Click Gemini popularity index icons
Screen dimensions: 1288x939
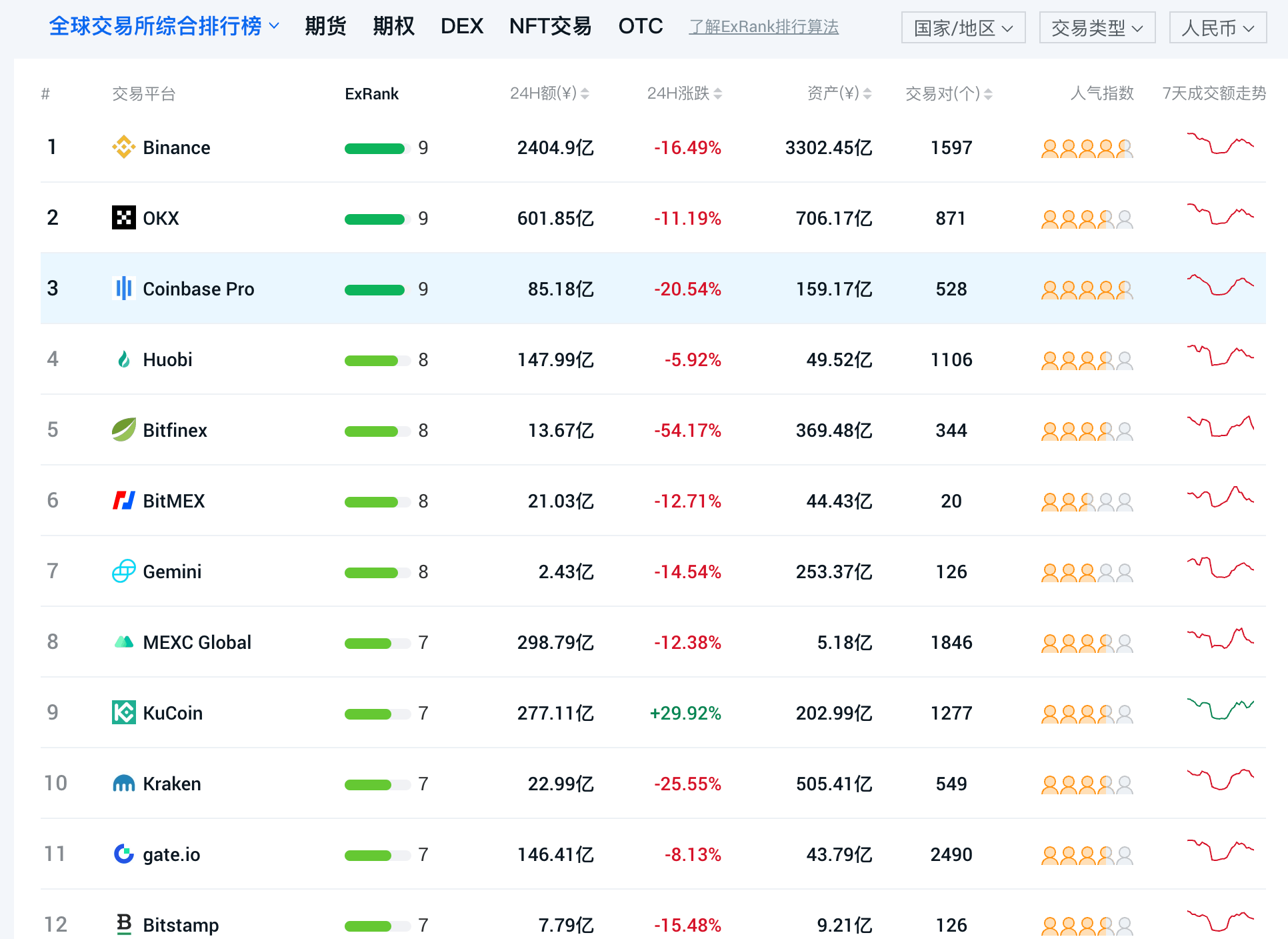pos(1087,572)
